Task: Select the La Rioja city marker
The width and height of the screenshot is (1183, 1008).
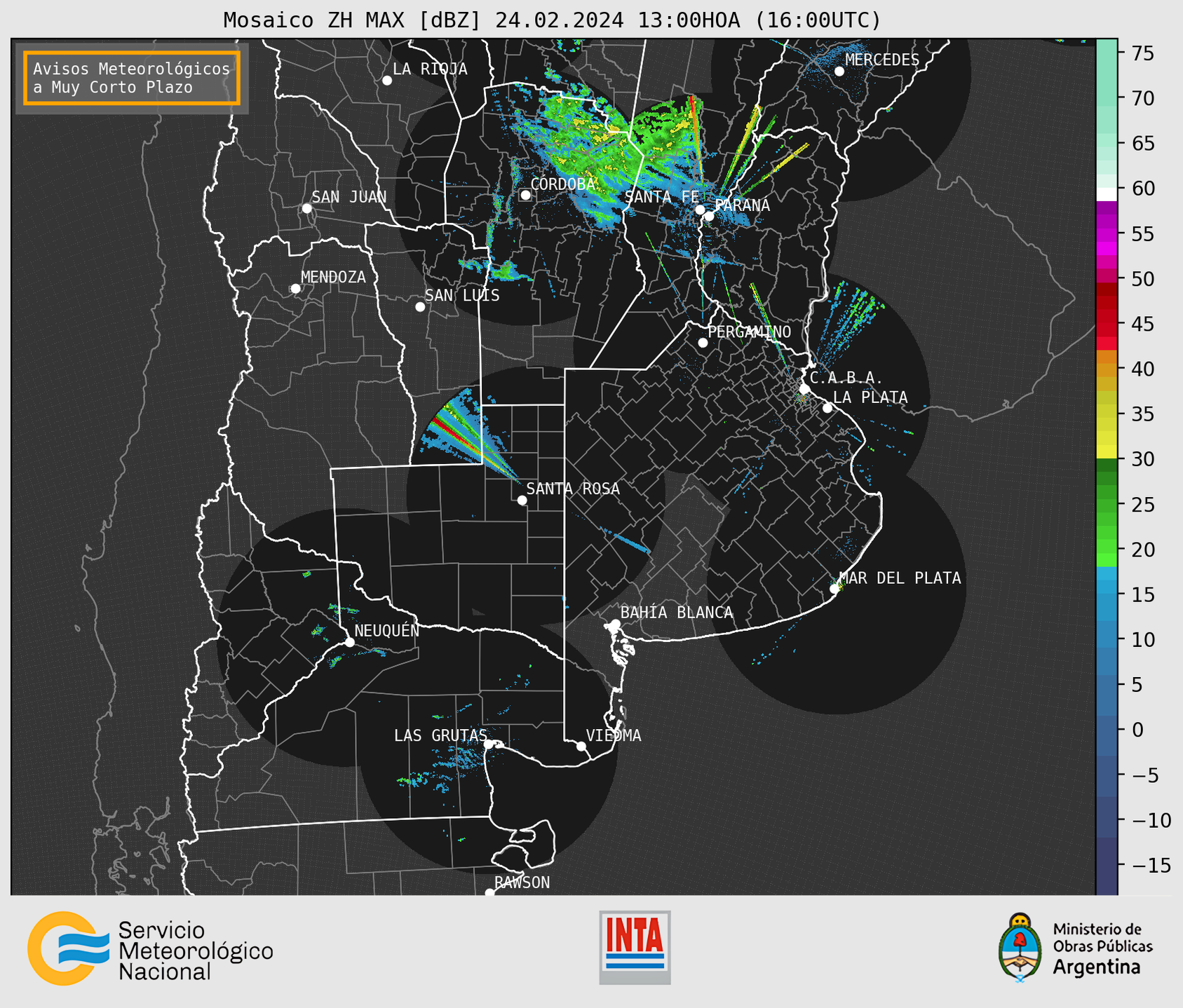Action: coord(387,81)
